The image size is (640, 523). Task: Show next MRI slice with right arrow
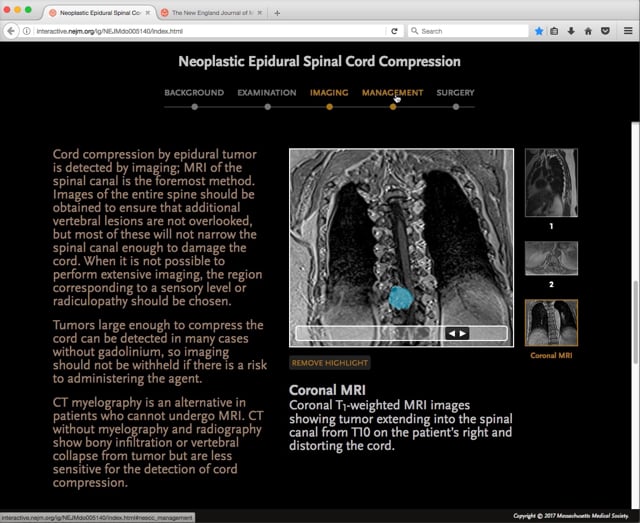point(462,334)
